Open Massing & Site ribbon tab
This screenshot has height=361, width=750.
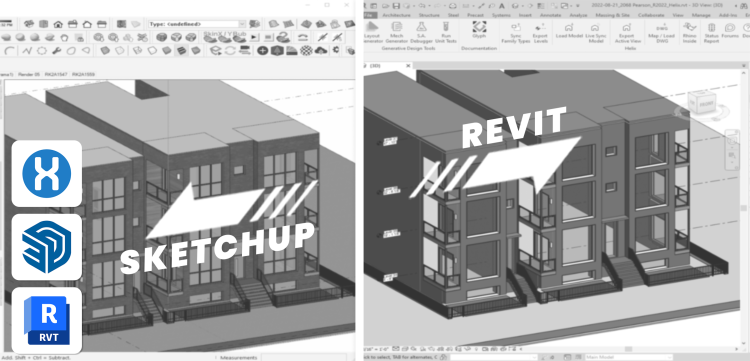click(612, 15)
